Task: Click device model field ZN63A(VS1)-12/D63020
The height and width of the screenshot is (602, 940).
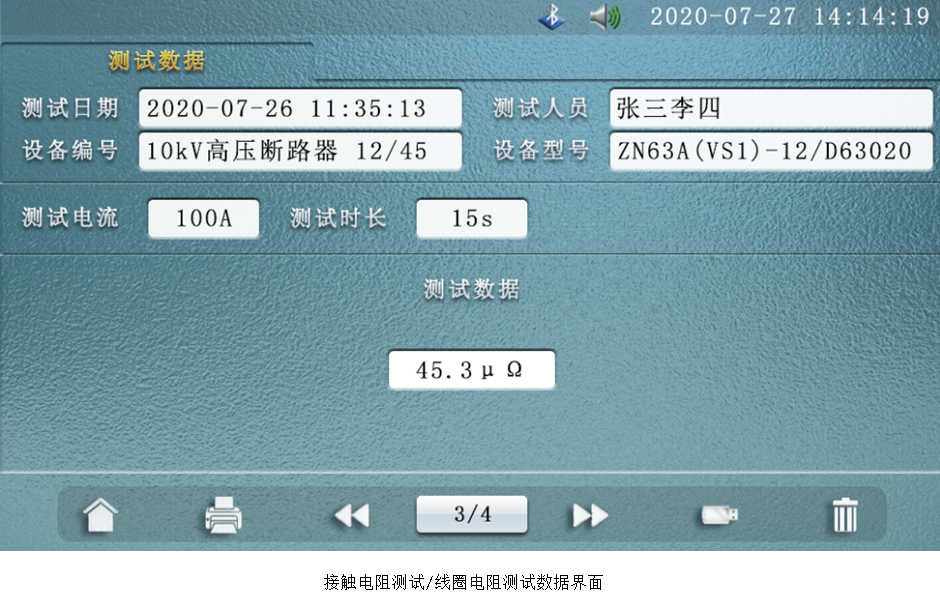Action: (770, 151)
